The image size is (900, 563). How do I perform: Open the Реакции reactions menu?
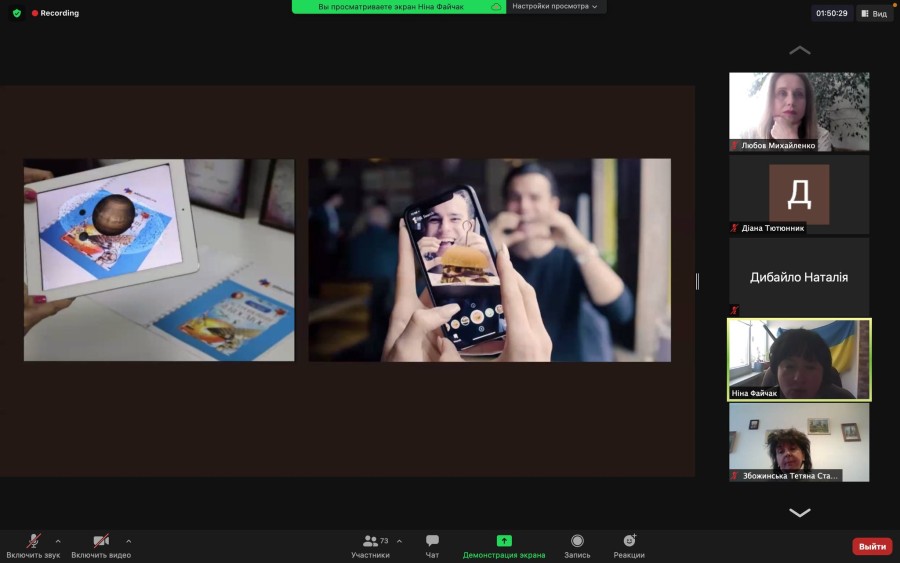pyautogui.click(x=629, y=546)
